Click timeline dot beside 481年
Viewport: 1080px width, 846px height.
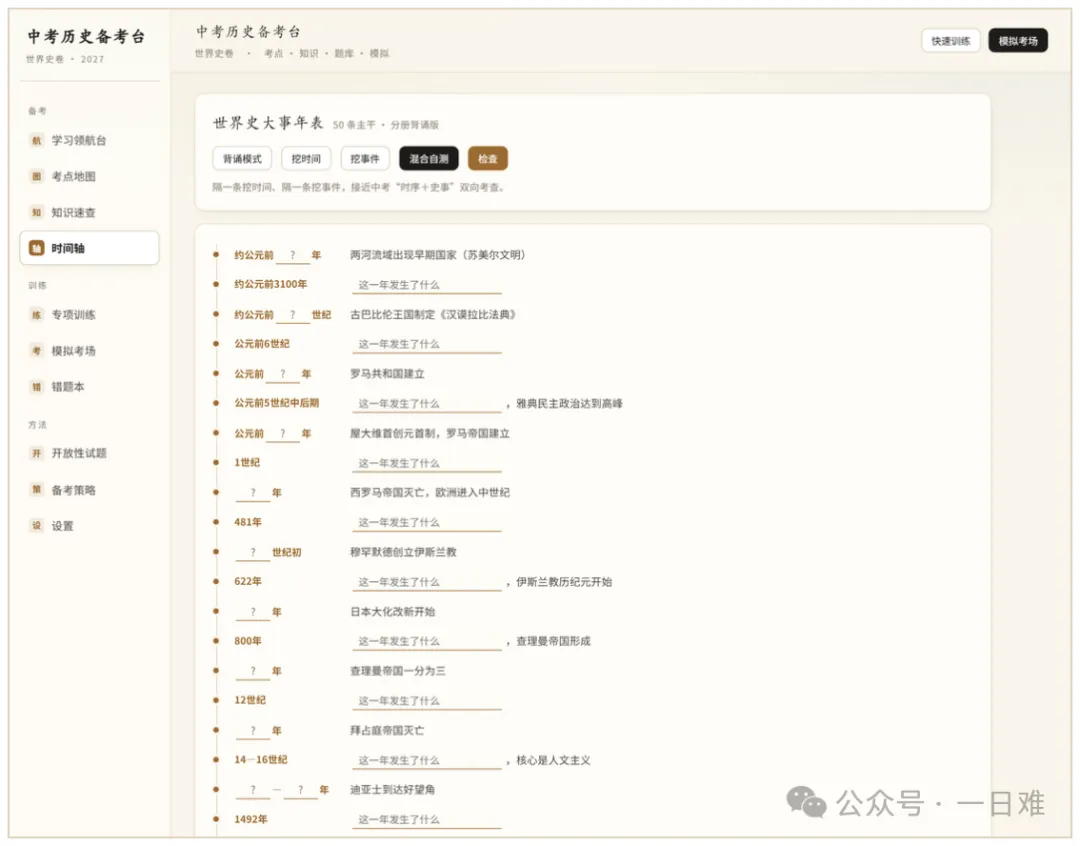[216, 522]
